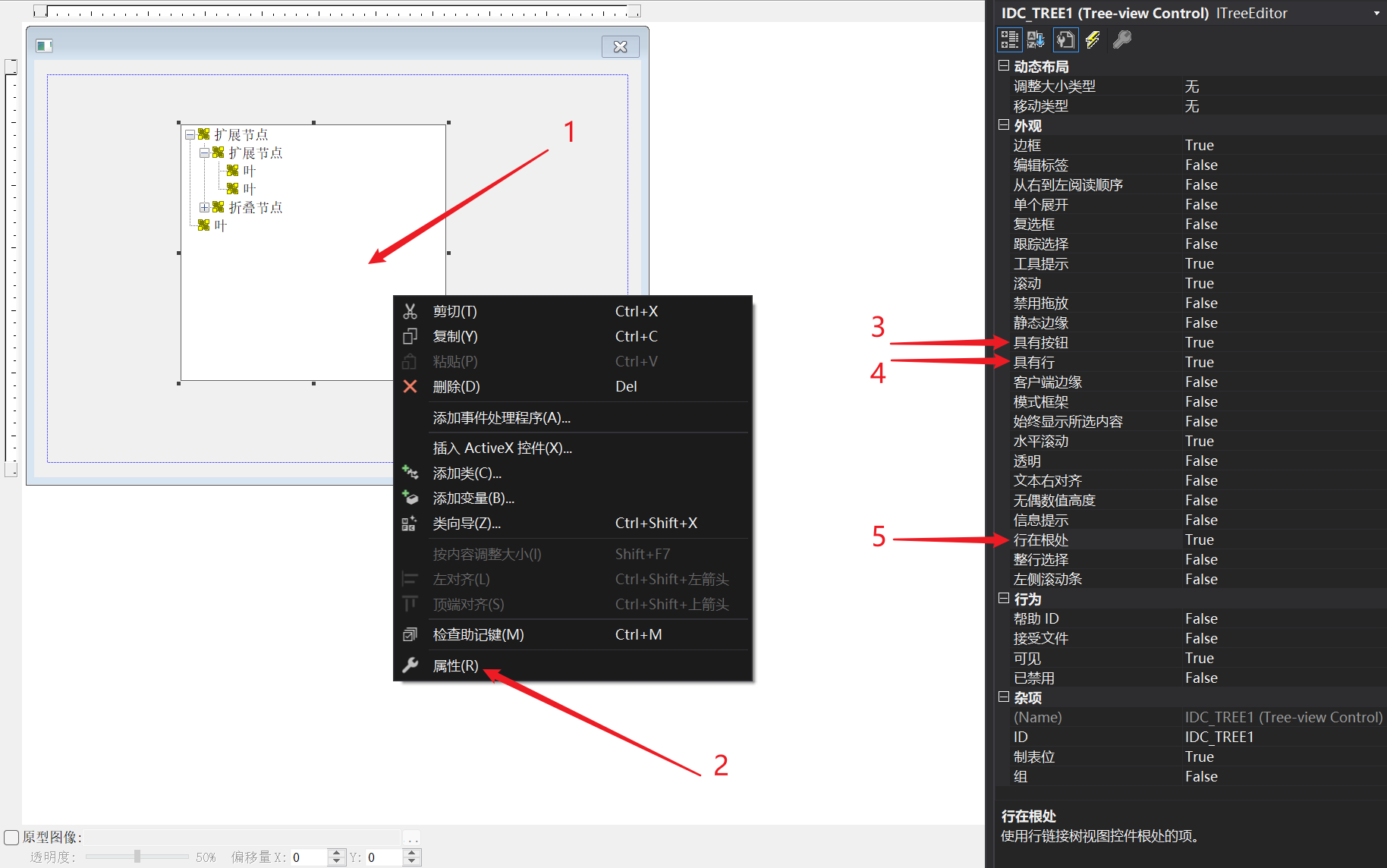Click the class wizard icon beside 类向导(Z)...
This screenshot has height=868, width=1387.
410,523
